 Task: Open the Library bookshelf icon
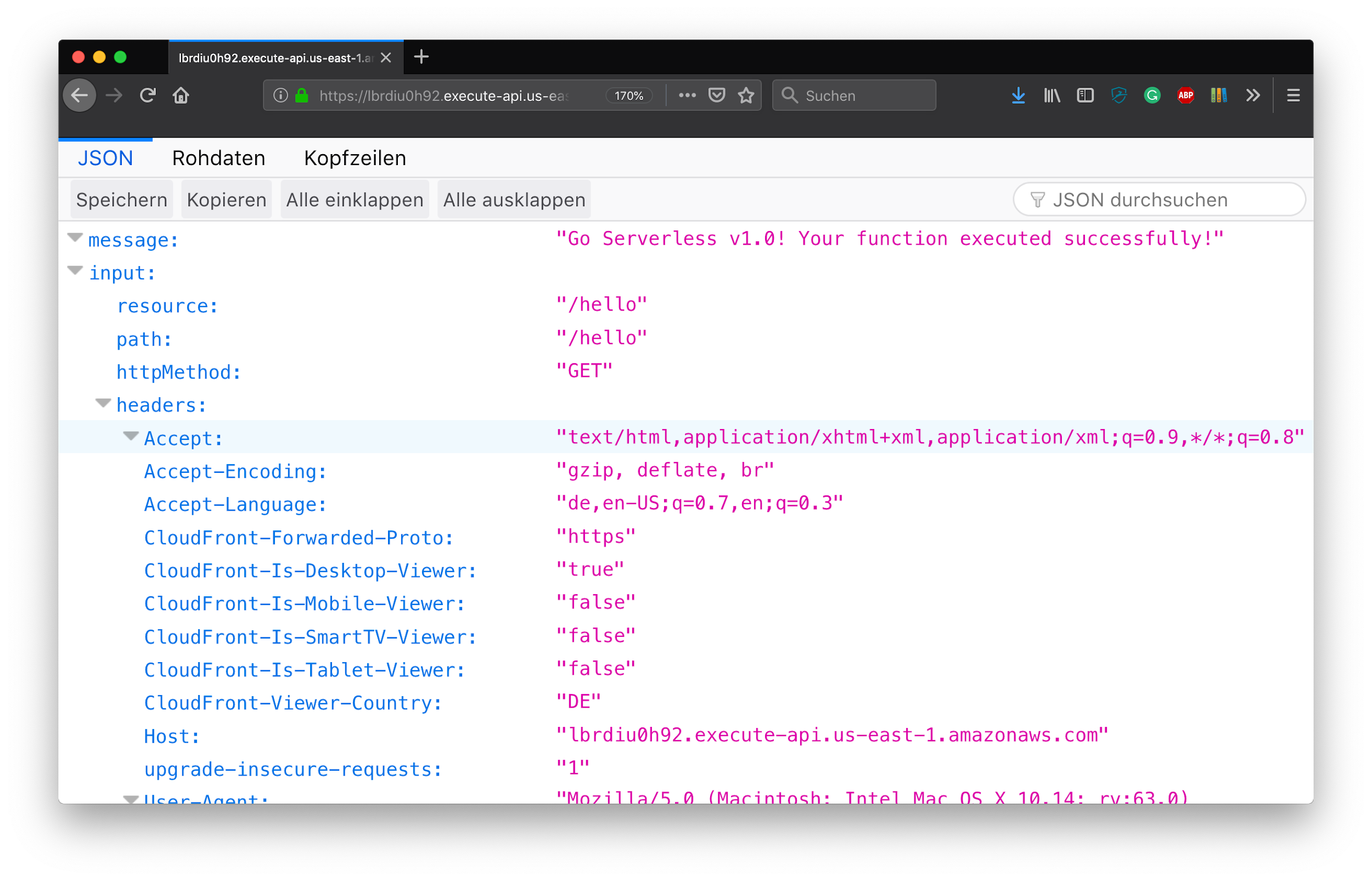1052,95
